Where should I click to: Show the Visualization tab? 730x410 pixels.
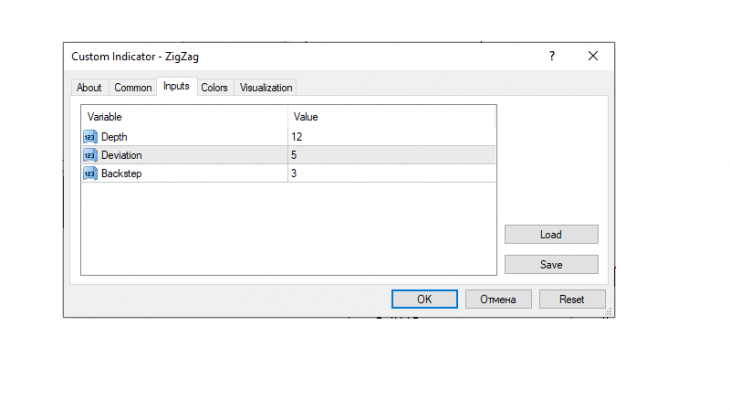coord(266,88)
